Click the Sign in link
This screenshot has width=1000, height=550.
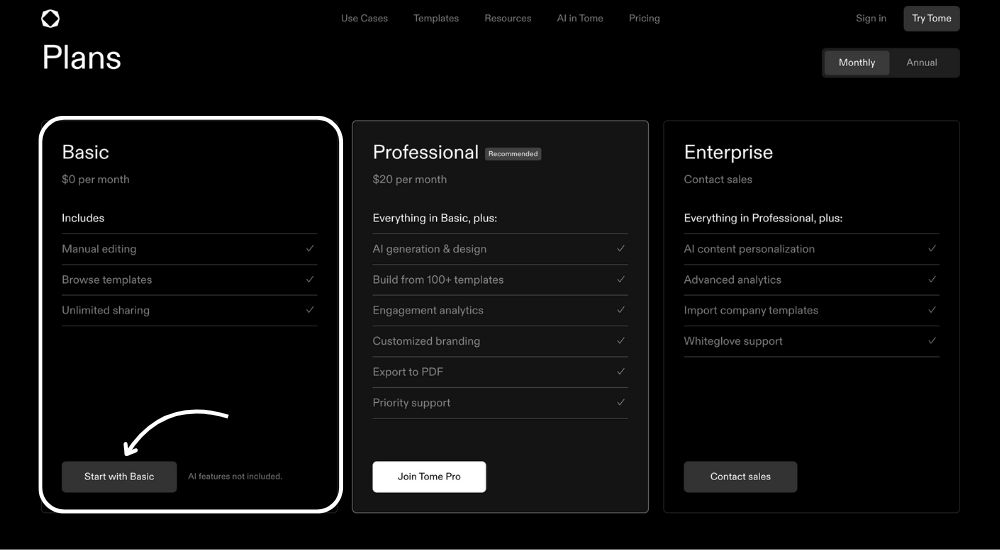tap(871, 18)
